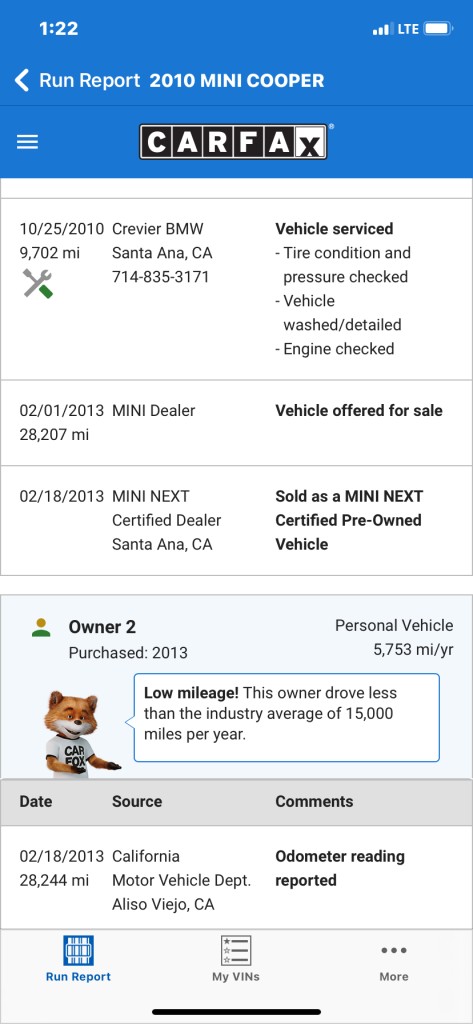
Task: Switch to Run Report tab label
Action: (78, 976)
